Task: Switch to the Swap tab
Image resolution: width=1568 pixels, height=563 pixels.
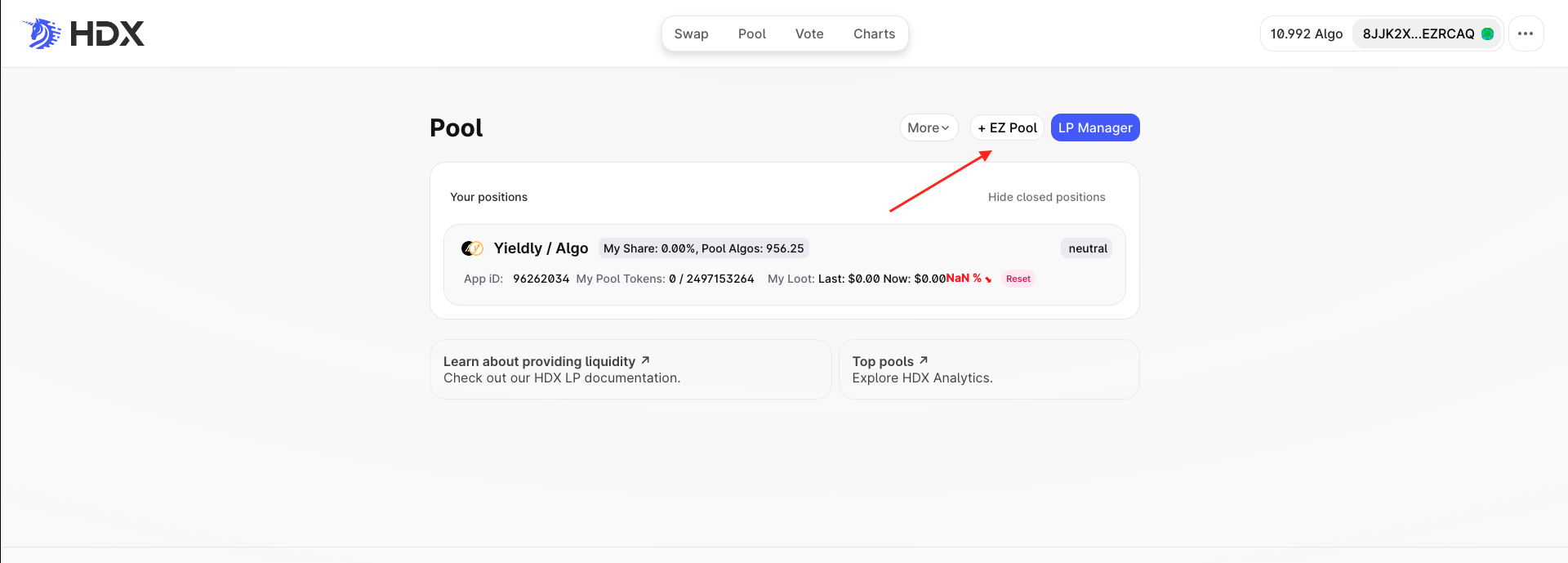Action: coord(691,34)
